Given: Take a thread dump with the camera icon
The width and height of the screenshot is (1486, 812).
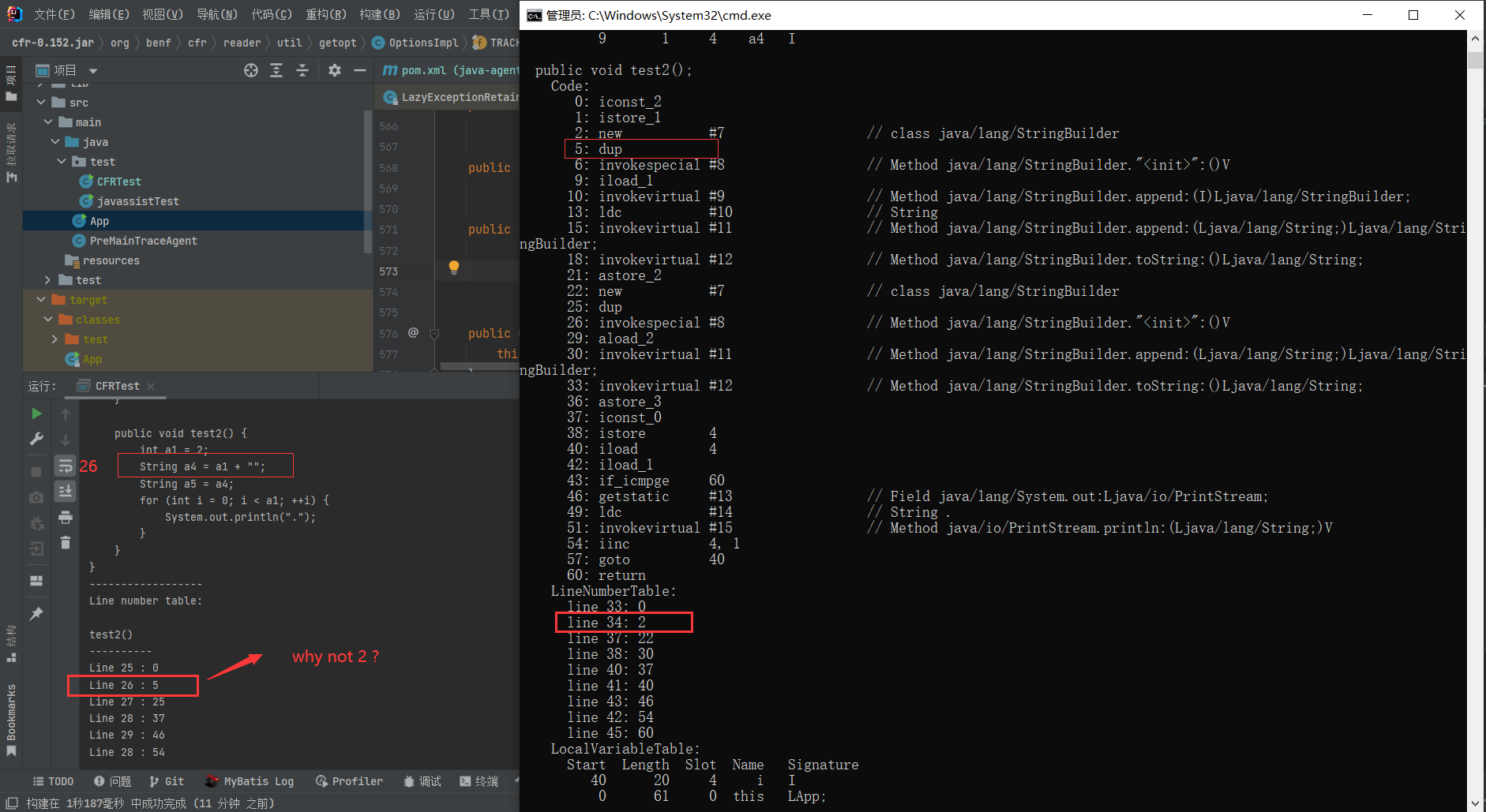Looking at the screenshot, I should pos(36,497).
